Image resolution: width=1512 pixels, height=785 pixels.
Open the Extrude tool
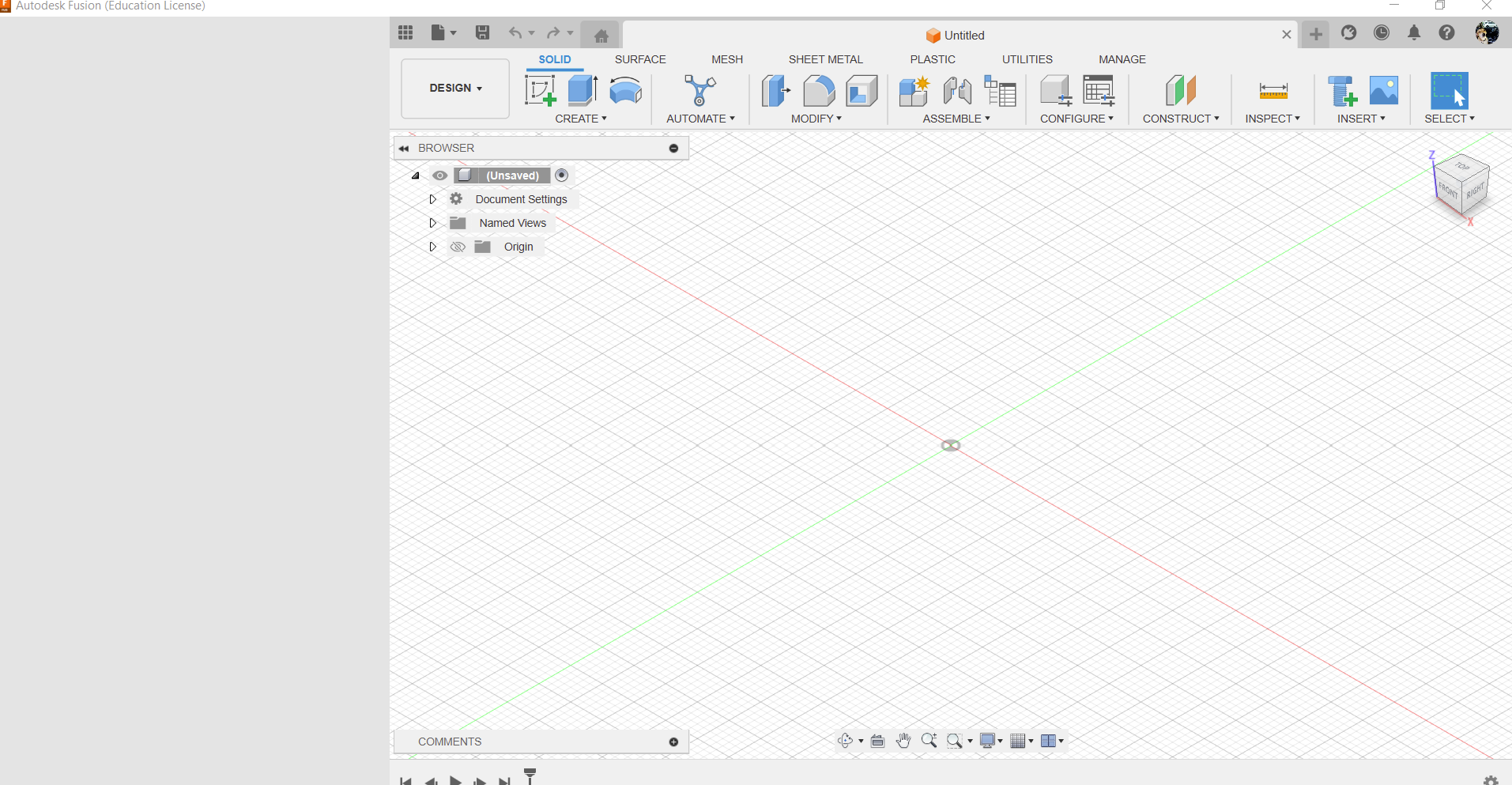click(582, 91)
